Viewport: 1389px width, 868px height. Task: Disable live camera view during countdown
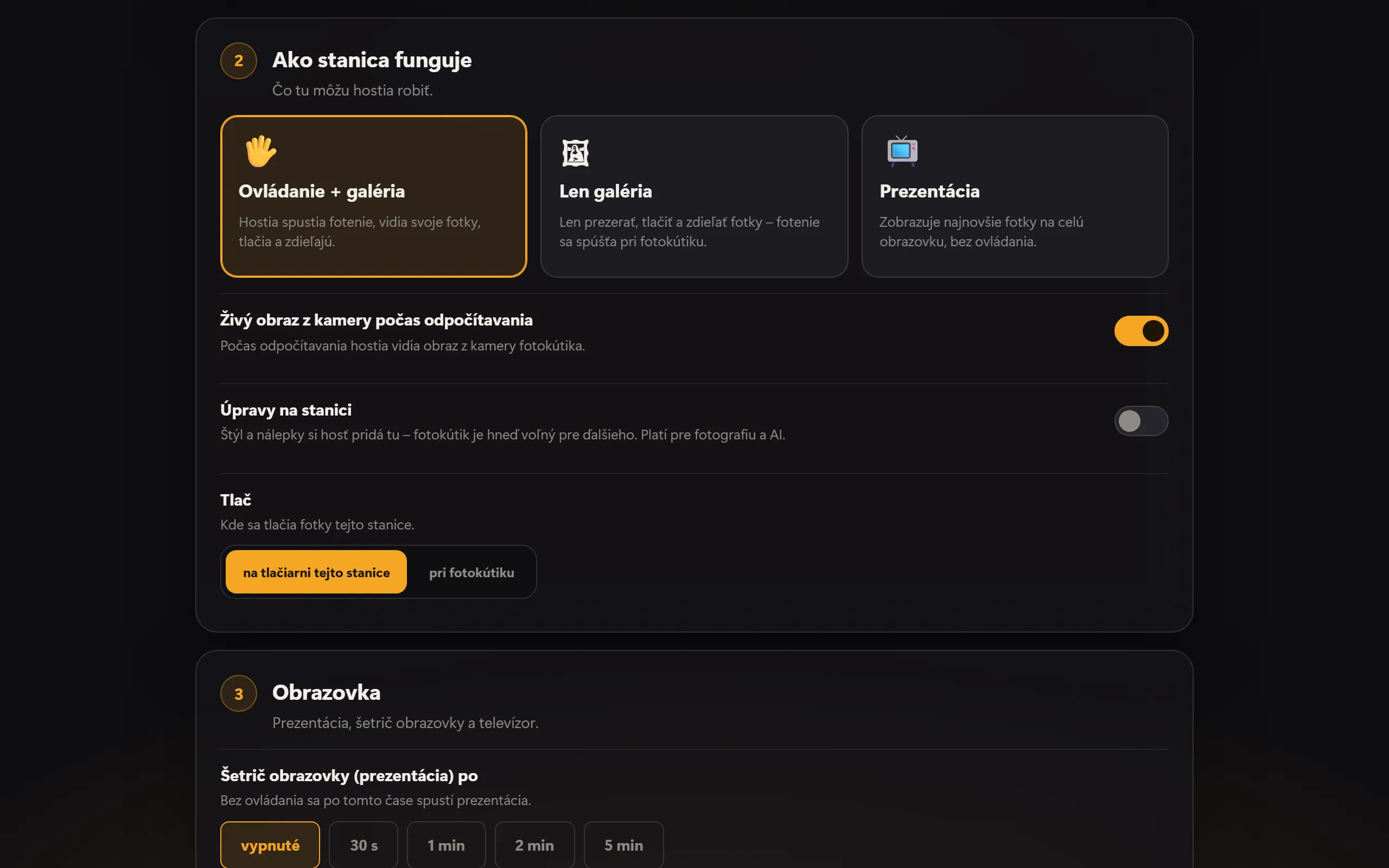coord(1141,331)
